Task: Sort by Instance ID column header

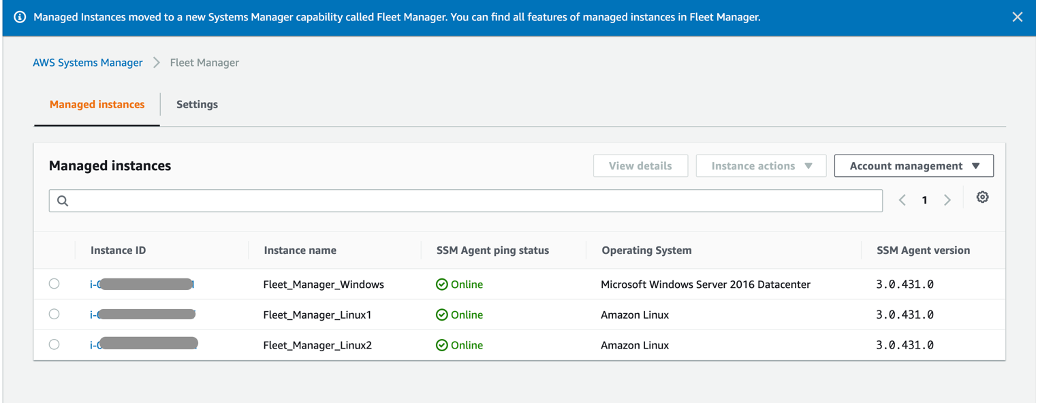Action: point(118,251)
